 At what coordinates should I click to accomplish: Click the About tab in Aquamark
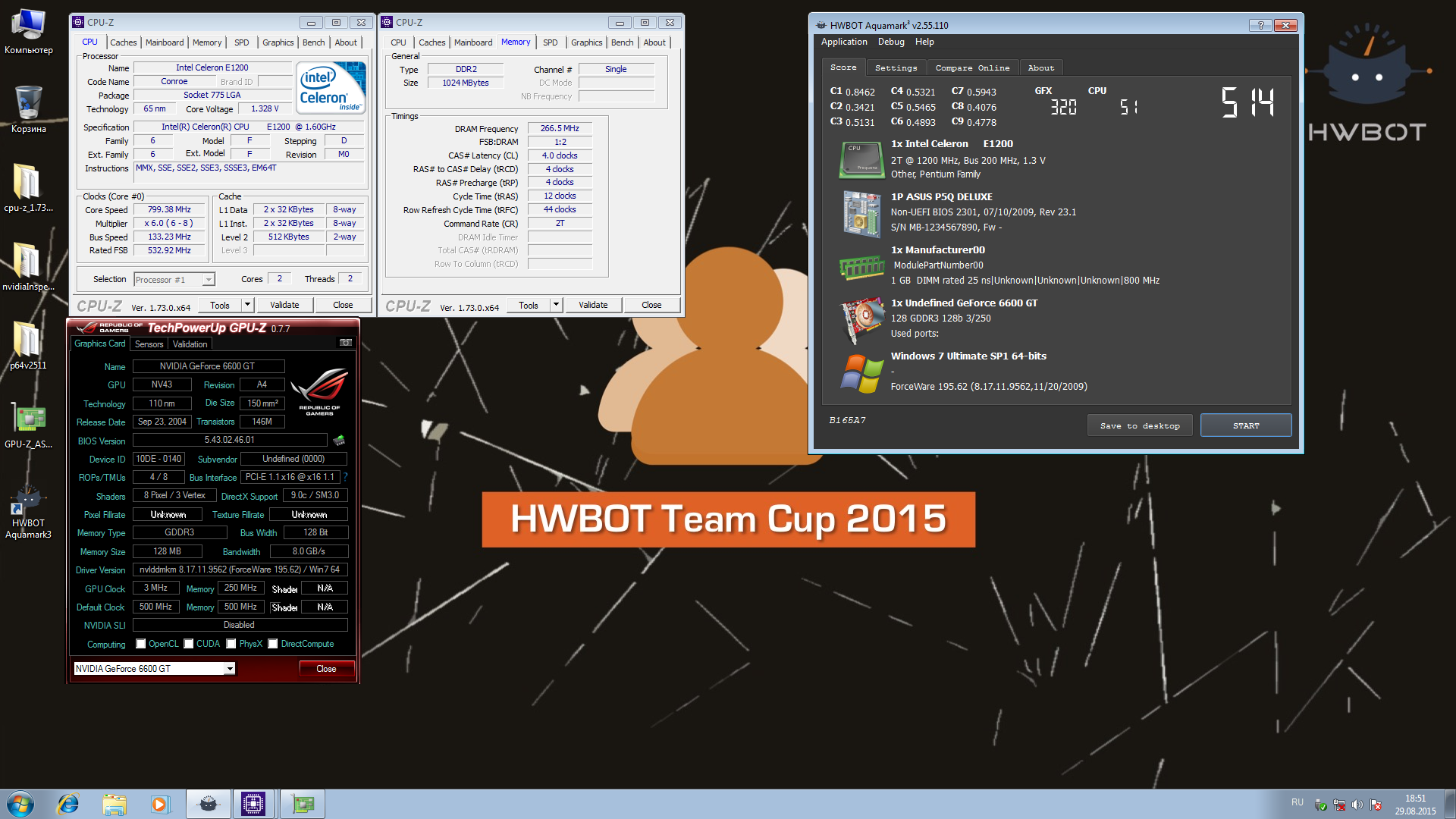[1040, 67]
